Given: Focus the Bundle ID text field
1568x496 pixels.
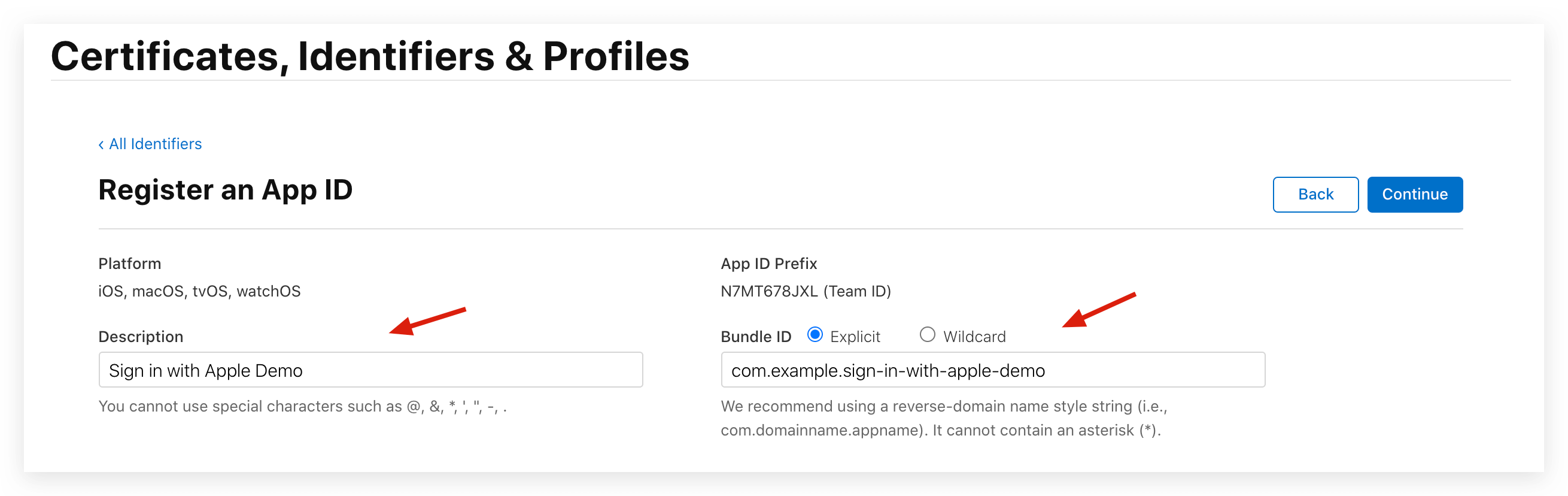Looking at the screenshot, I should (x=992, y=370).
